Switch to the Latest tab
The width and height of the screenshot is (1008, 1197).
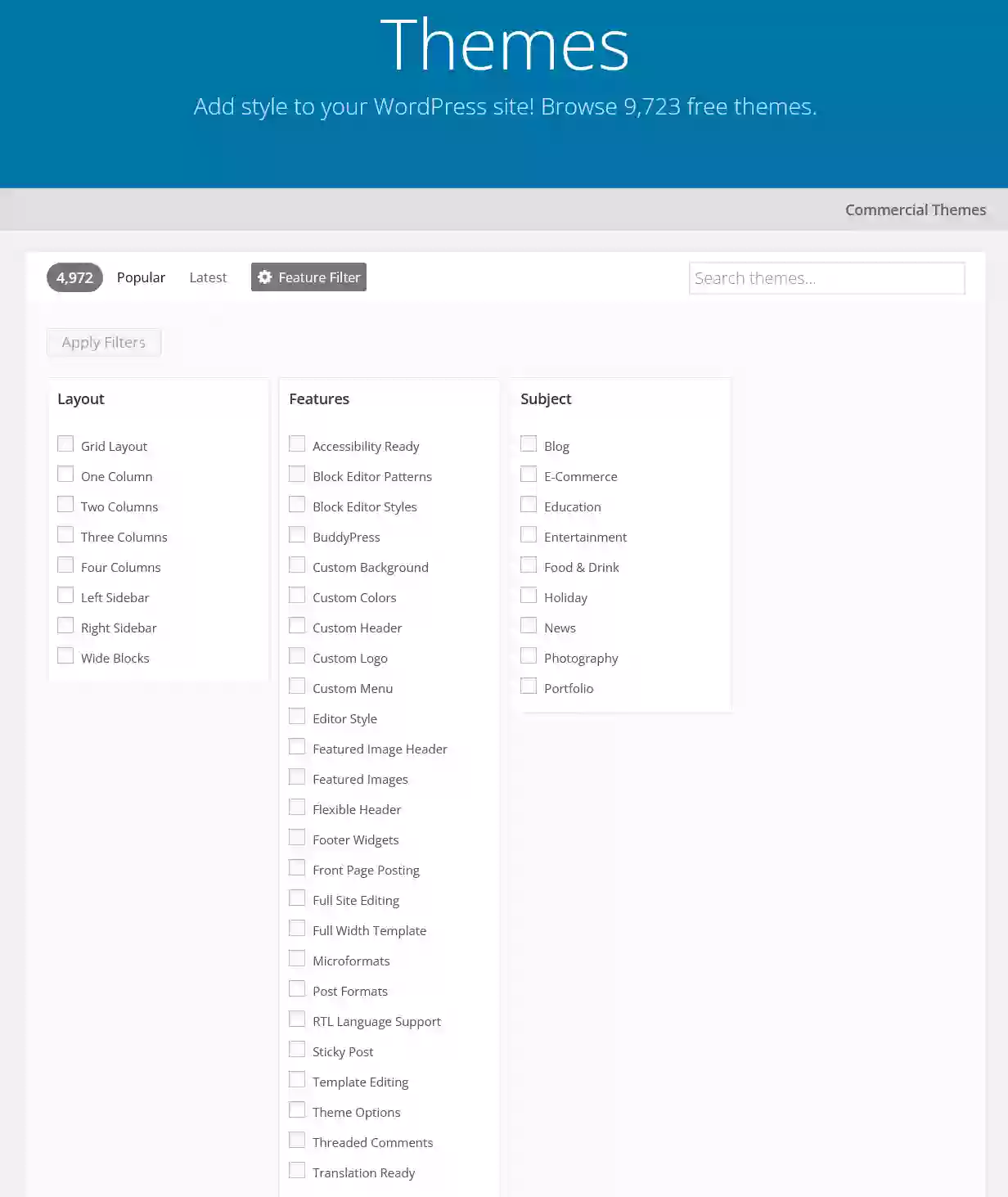(208, 277)
